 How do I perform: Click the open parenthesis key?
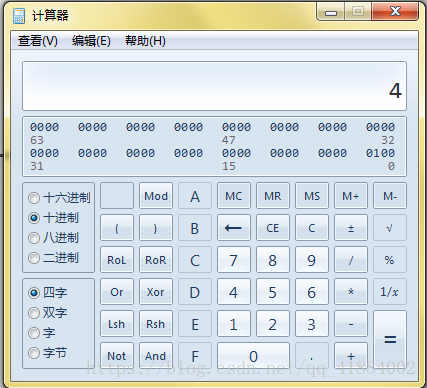pyautogui.click(x=117, y=228)
